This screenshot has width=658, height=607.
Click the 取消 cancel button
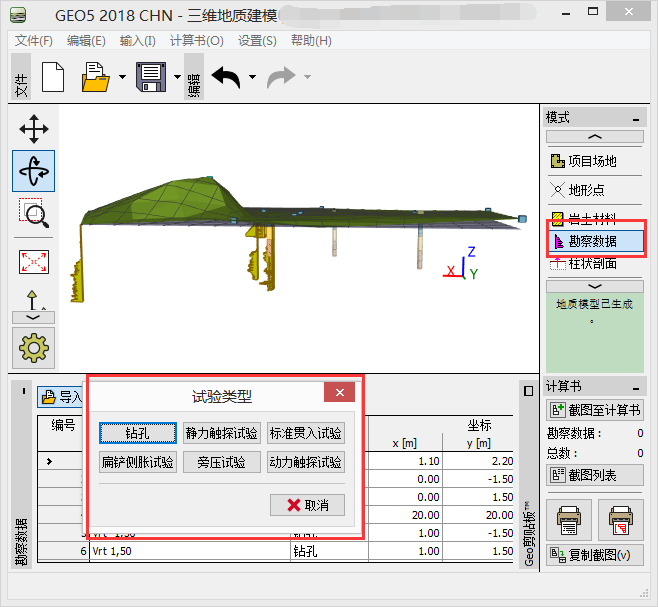[x=307, y=505]
